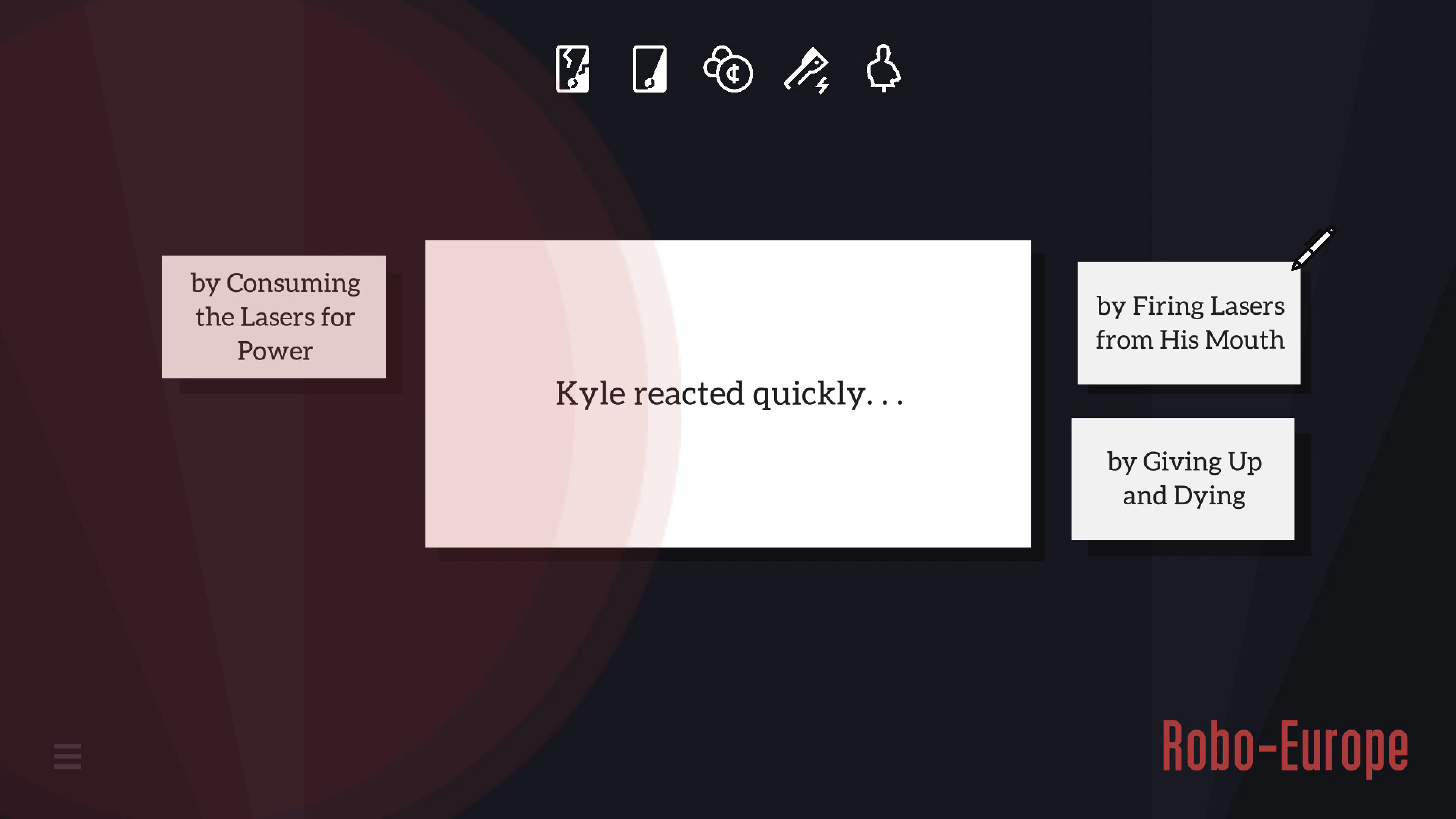Click the leftmost icon of the status strip
The width and height of the screenshot is (1456, 819).
pyautogui.click(x=573, y=70)
